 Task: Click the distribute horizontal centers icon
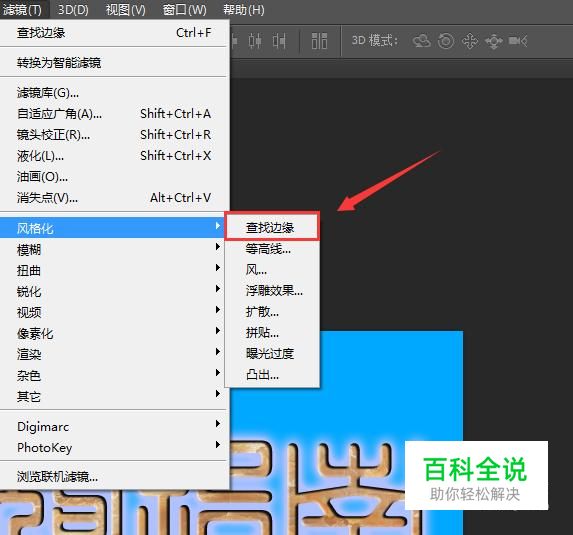[x=255, y=41]
